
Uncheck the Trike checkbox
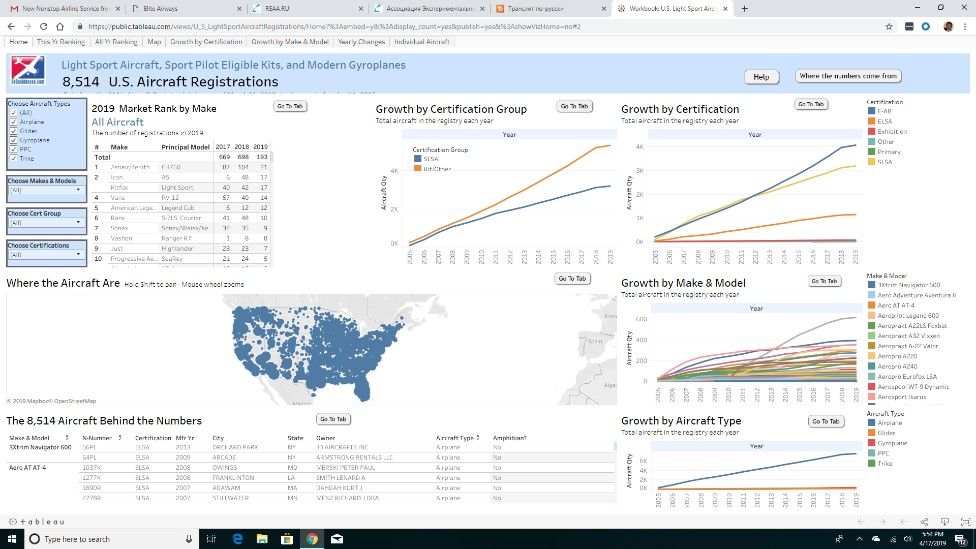point(12,156)
